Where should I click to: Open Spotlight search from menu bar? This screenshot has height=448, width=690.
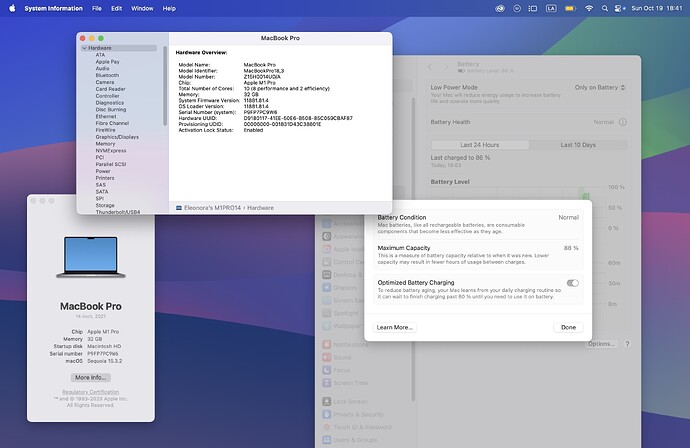tap(606, 8)
